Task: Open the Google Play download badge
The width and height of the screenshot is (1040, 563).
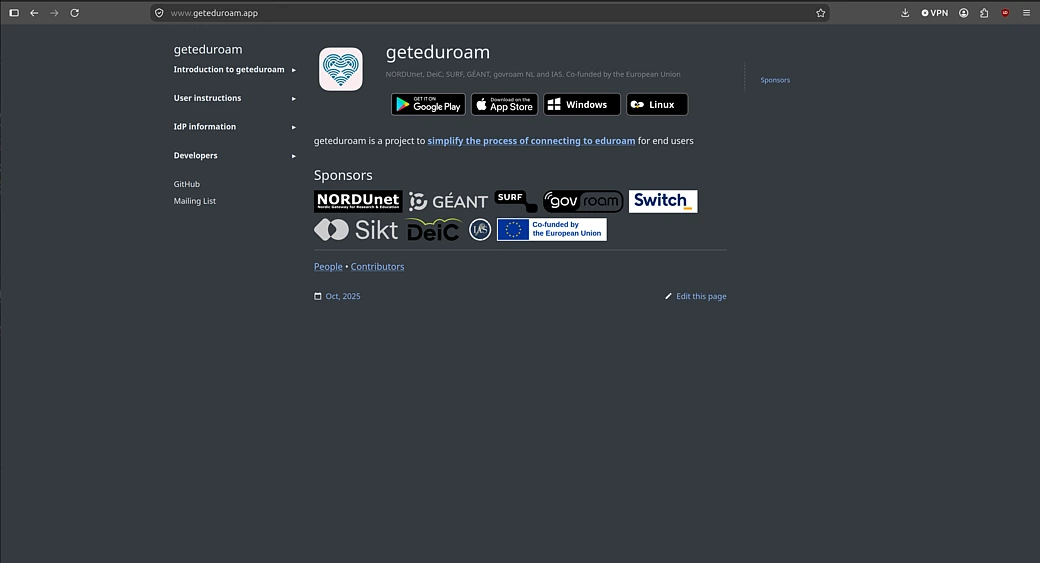Action: 428,104
